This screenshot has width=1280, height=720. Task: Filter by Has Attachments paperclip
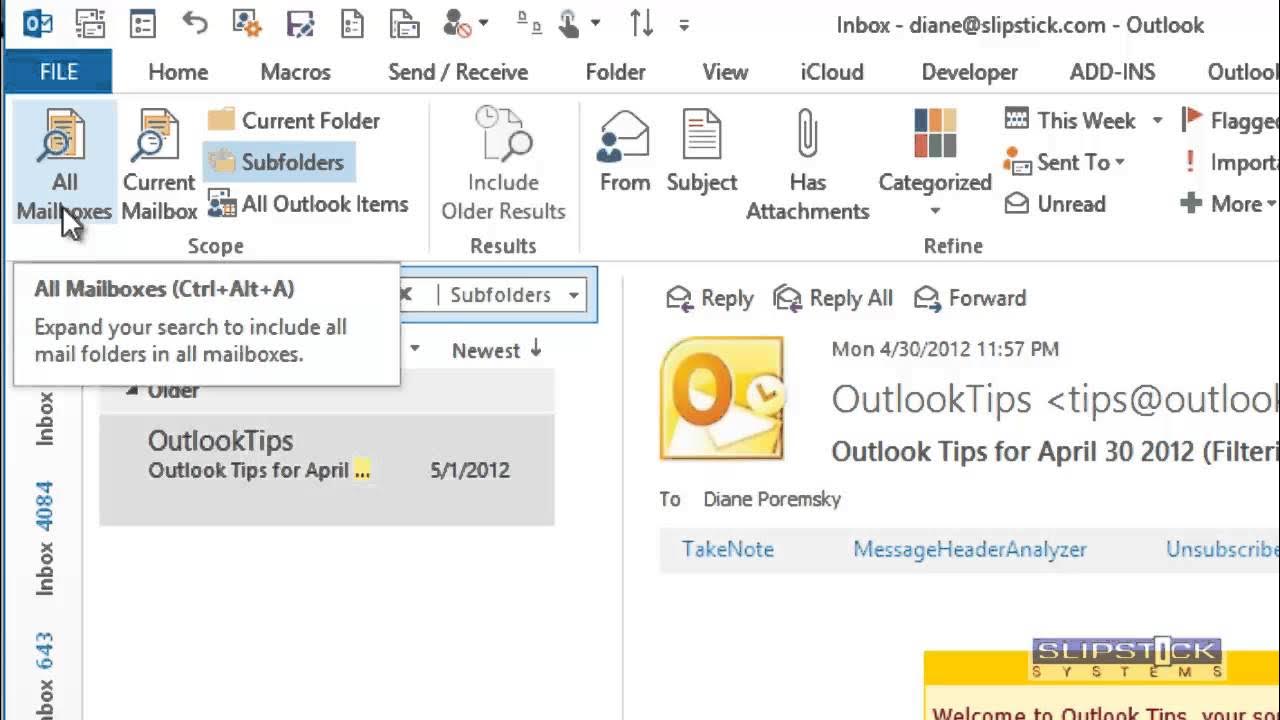807,165
